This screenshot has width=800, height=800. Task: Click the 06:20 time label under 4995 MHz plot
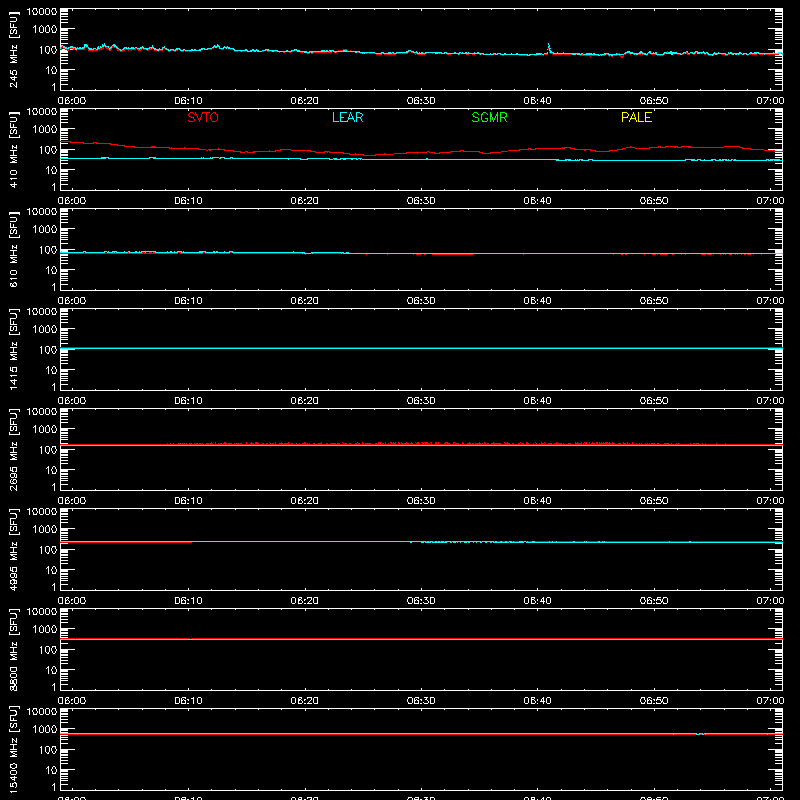pos(305,601)
